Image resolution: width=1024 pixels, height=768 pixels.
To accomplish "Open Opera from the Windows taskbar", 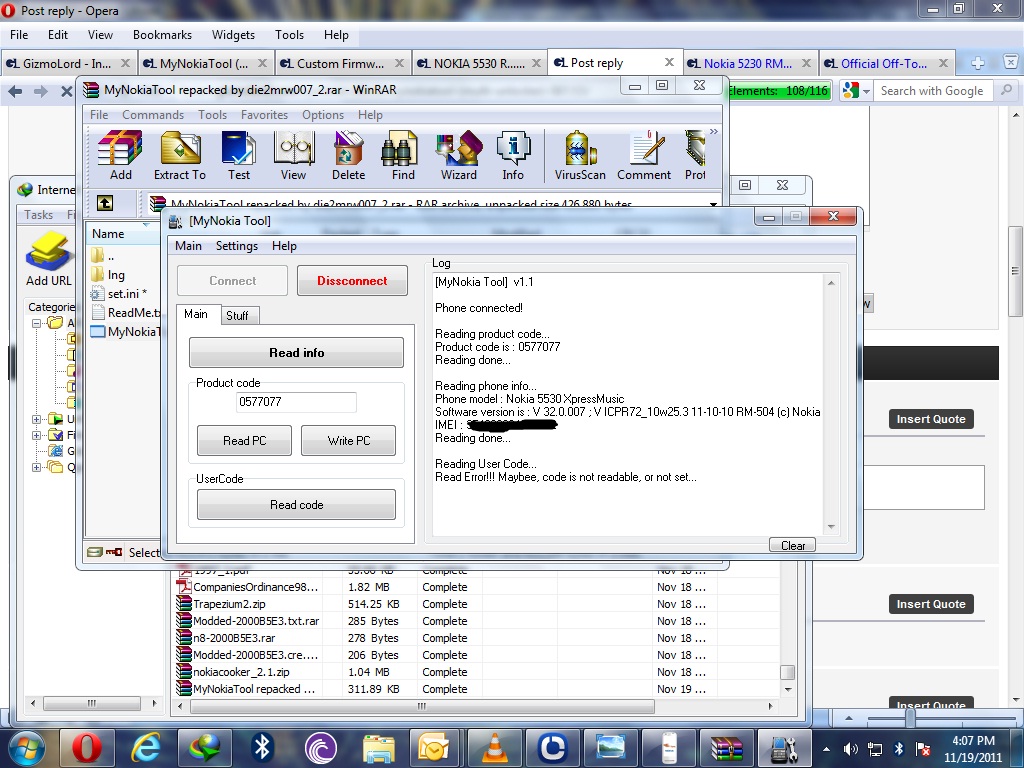I will (x=87, y=747).
